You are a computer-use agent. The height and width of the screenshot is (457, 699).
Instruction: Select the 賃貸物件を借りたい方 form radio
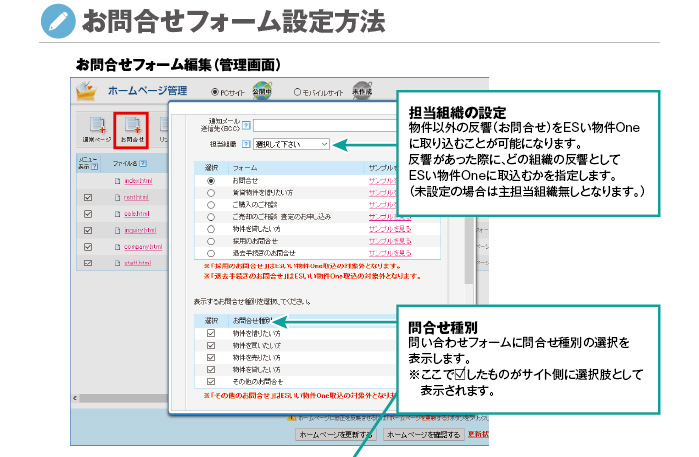point(211,193)
